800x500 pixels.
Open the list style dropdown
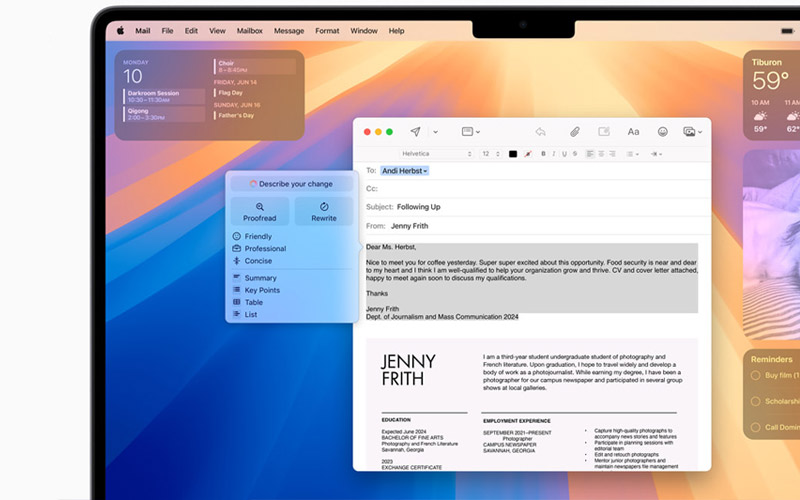[633, 154]
